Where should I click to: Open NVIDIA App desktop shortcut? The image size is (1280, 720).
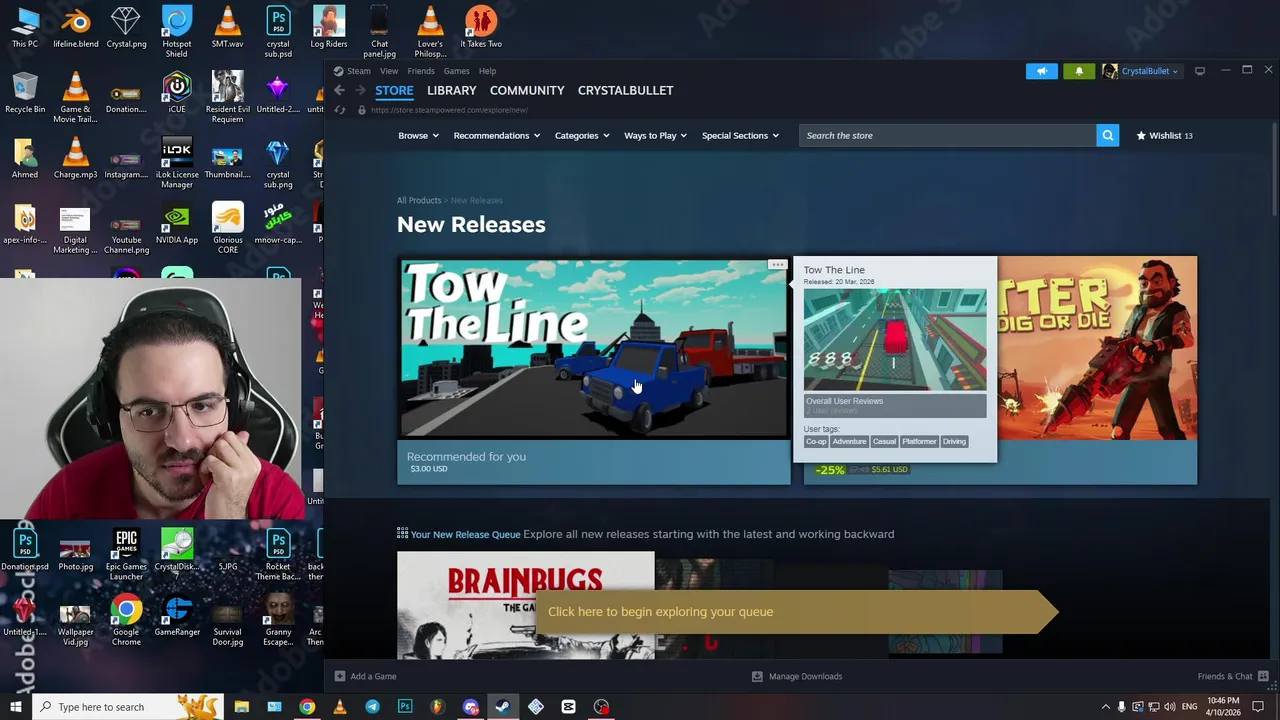[x=177, y=225]
